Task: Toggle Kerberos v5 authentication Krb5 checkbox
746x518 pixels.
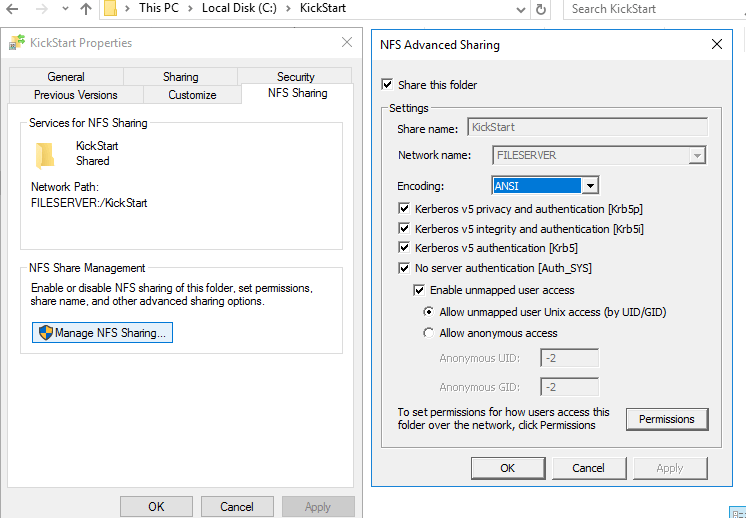Action: [404, 247]
